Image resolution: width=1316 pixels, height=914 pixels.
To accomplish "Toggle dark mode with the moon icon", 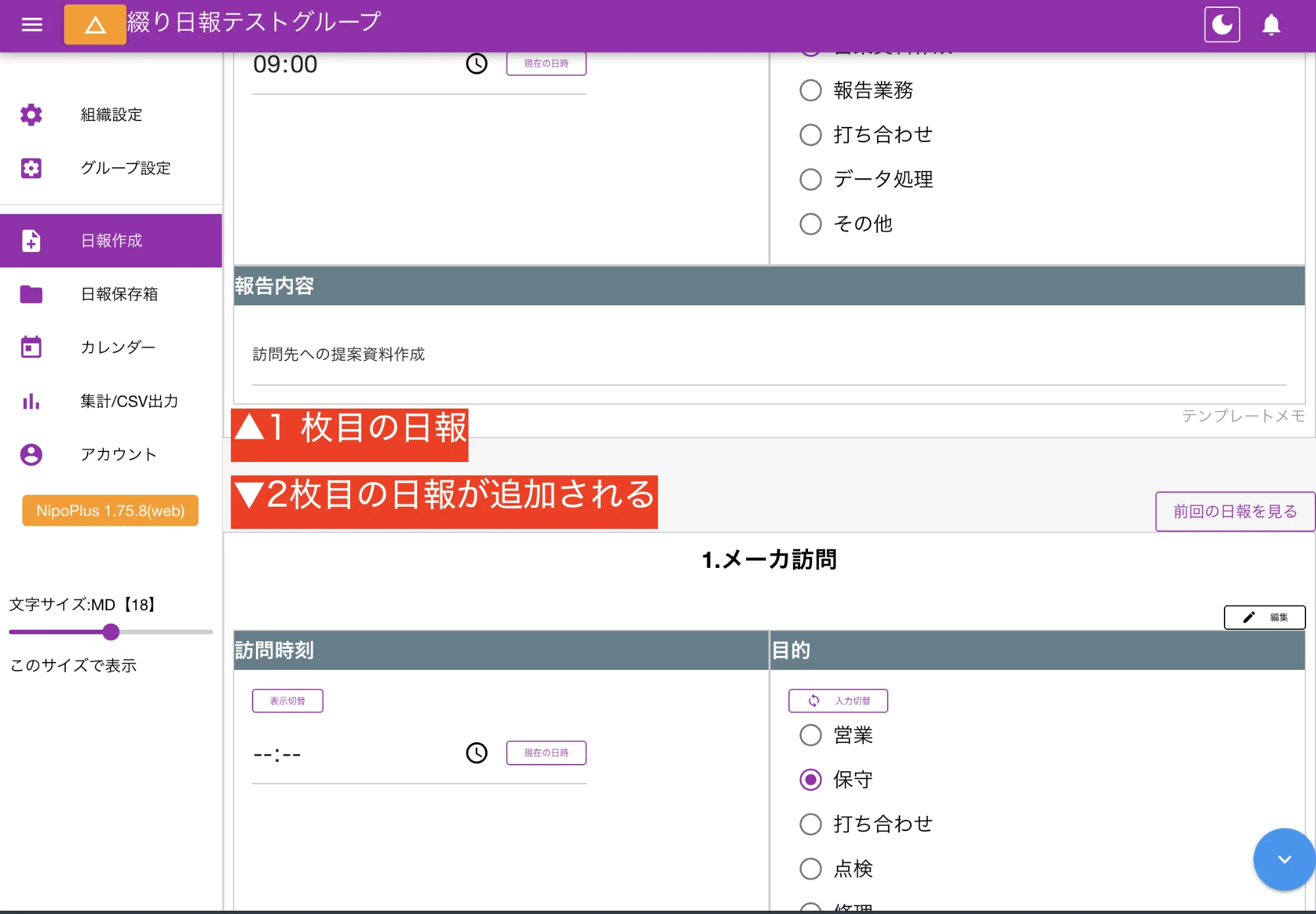I will [x=1222, y=24].
